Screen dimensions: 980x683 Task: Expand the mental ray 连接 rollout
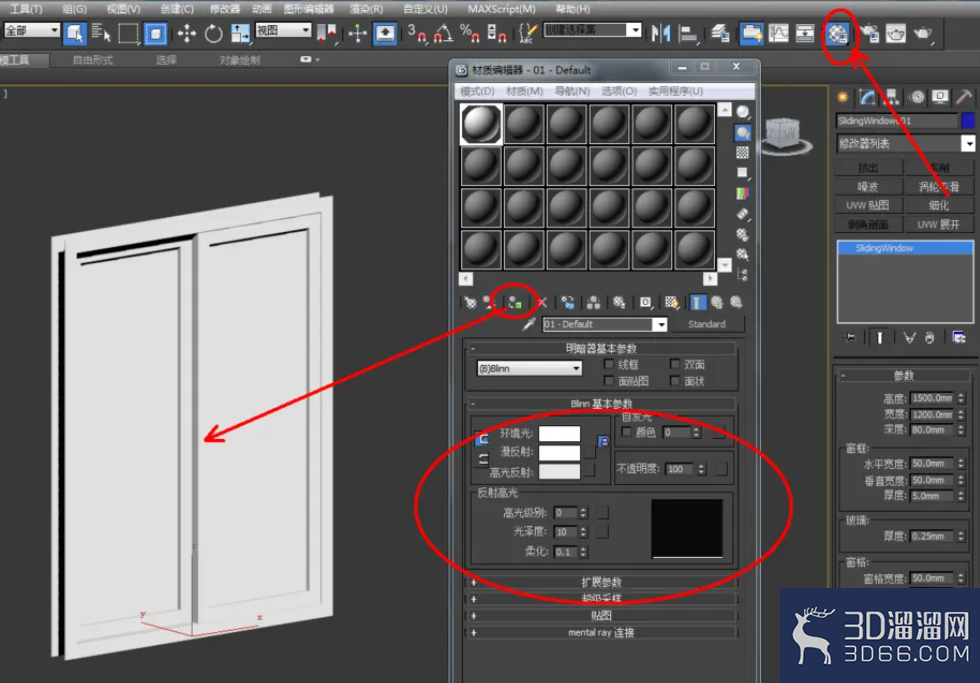pos(601,632)
